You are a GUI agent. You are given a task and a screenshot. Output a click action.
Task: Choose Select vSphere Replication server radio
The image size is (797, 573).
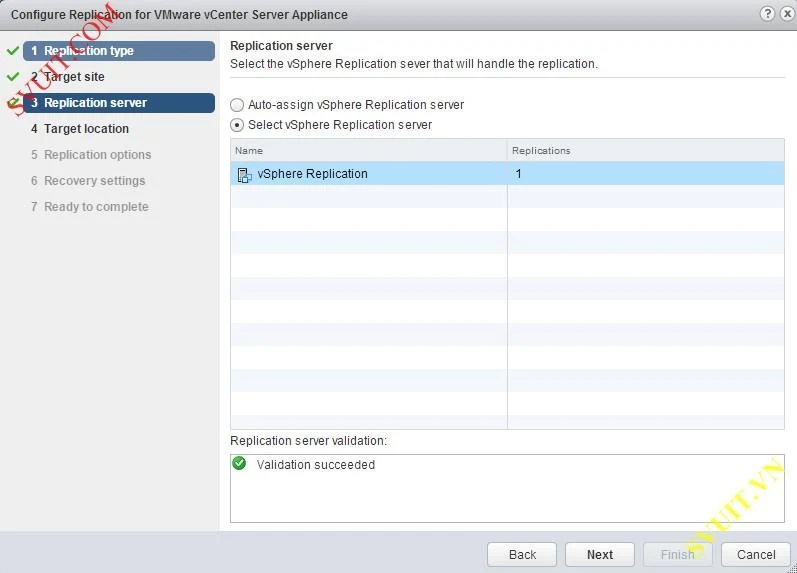click(237, 125)
